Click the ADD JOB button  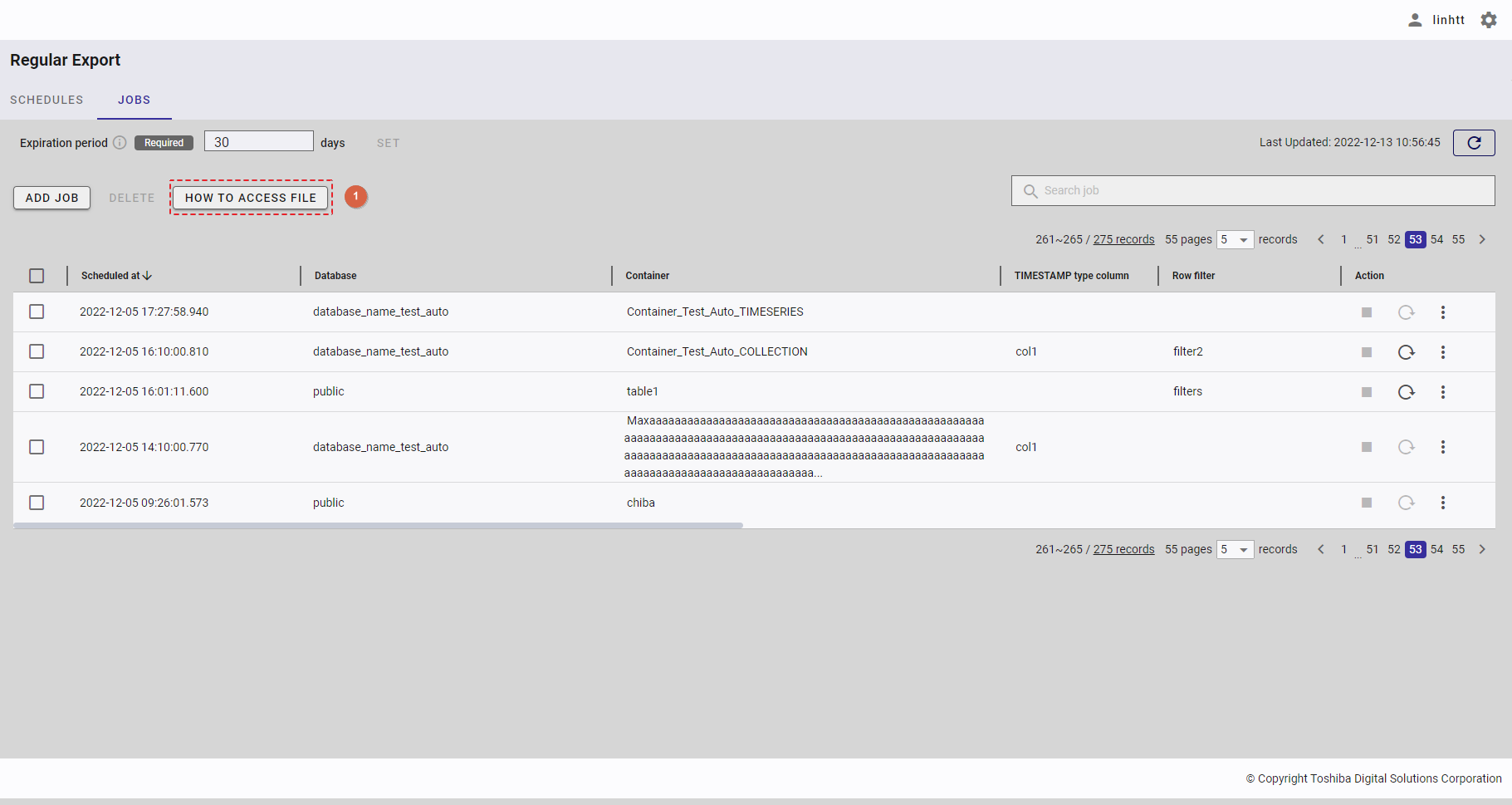[51, 198]
